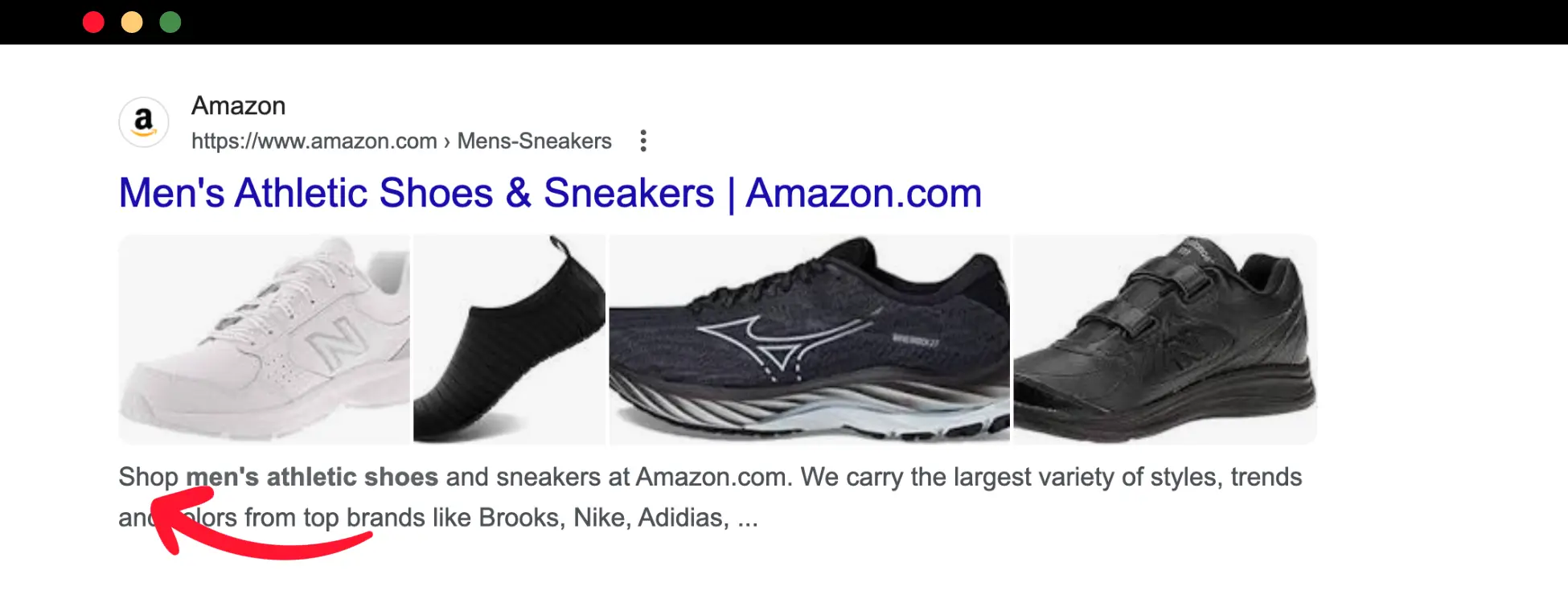Screen dimensions: 1568x603
Task: Click "largest variety of styles, trends" snippet text
Action: point(1127,477)
